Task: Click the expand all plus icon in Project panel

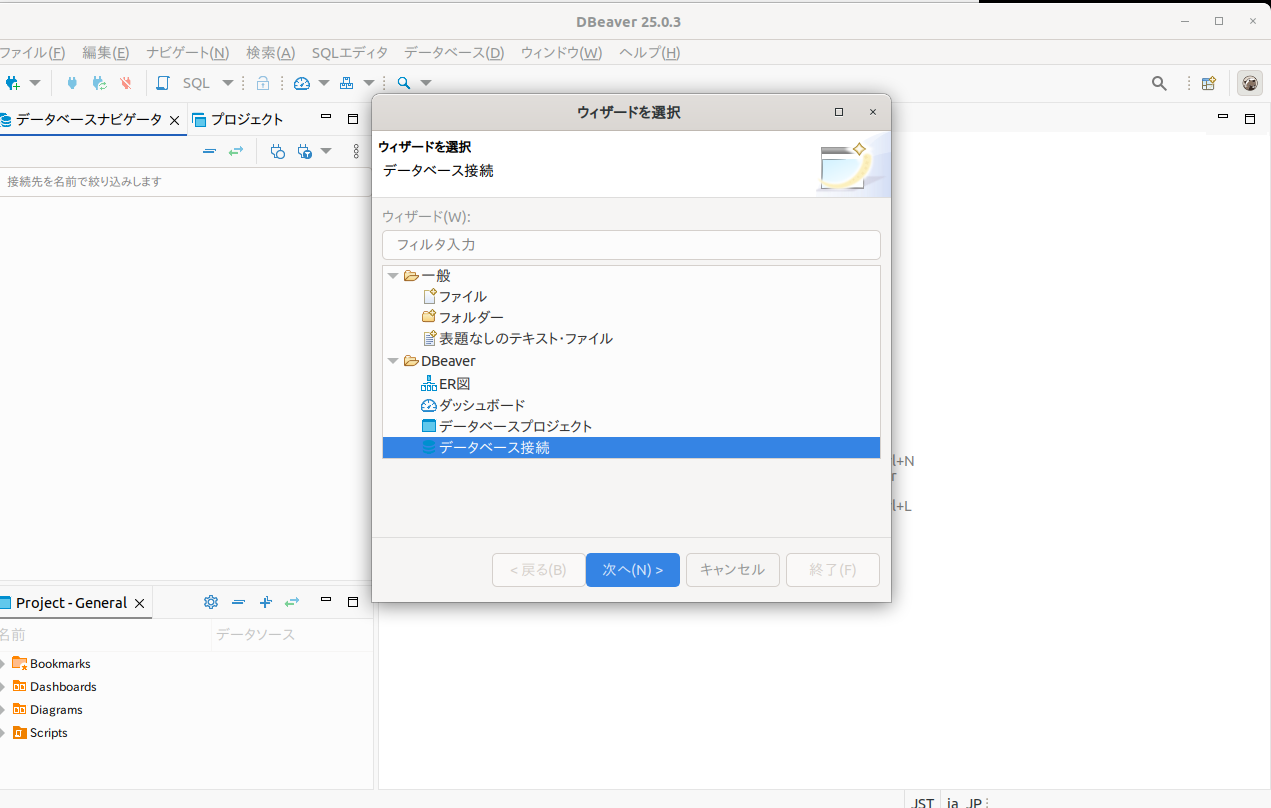Action: point(265,602)
